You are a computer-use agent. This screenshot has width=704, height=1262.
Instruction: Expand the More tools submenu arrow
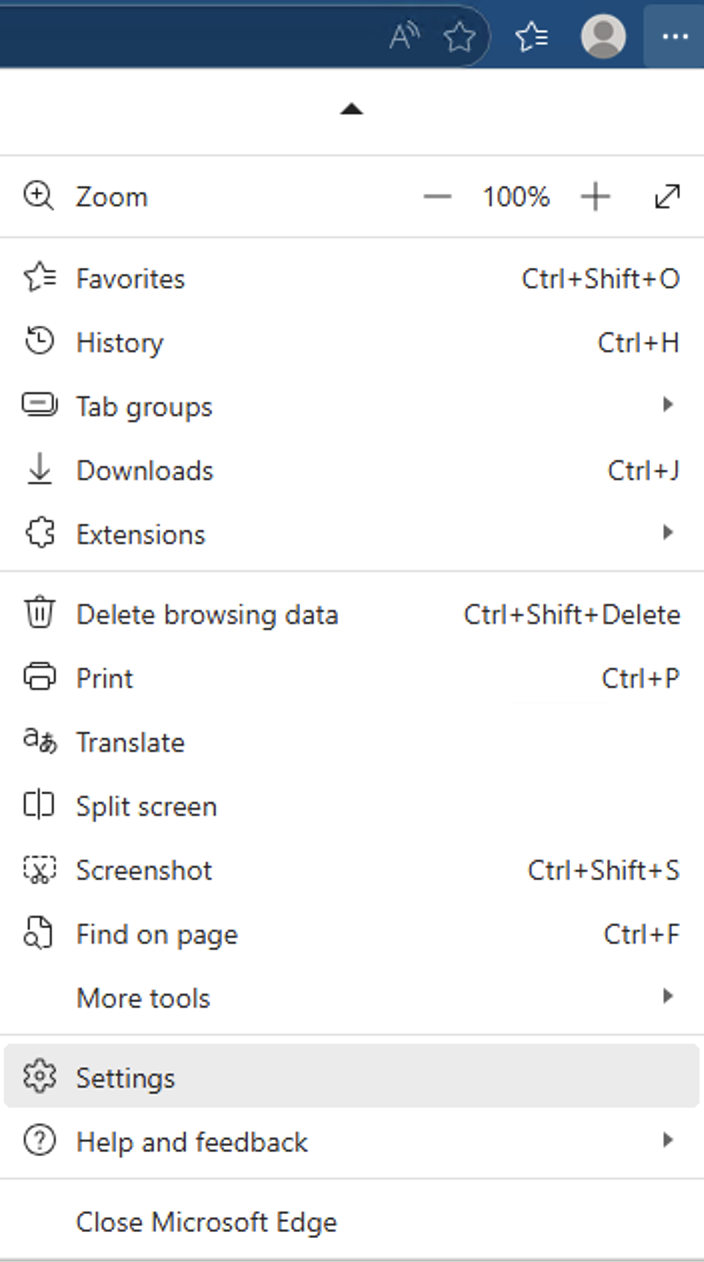667,997
